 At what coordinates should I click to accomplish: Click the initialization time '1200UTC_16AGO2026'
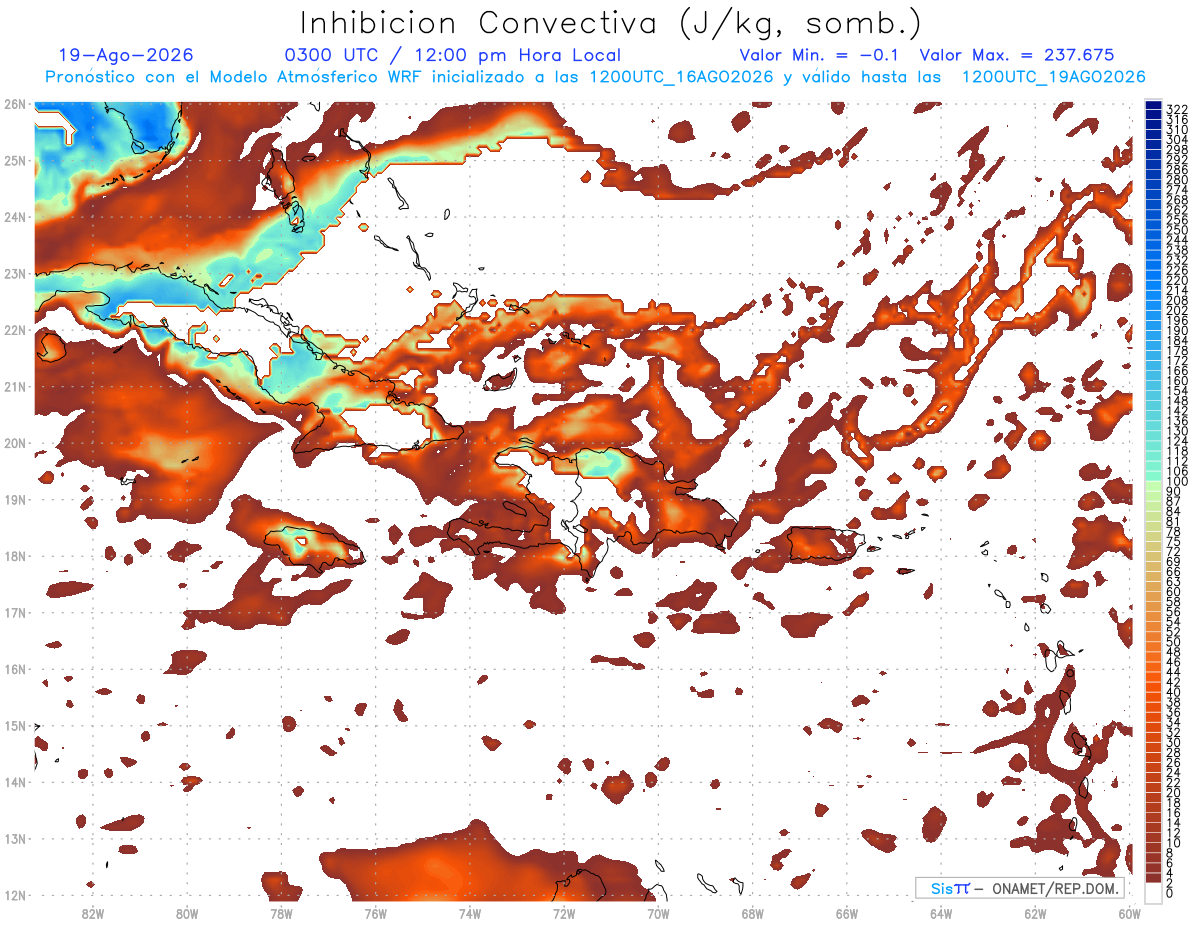tap(681, 77)
